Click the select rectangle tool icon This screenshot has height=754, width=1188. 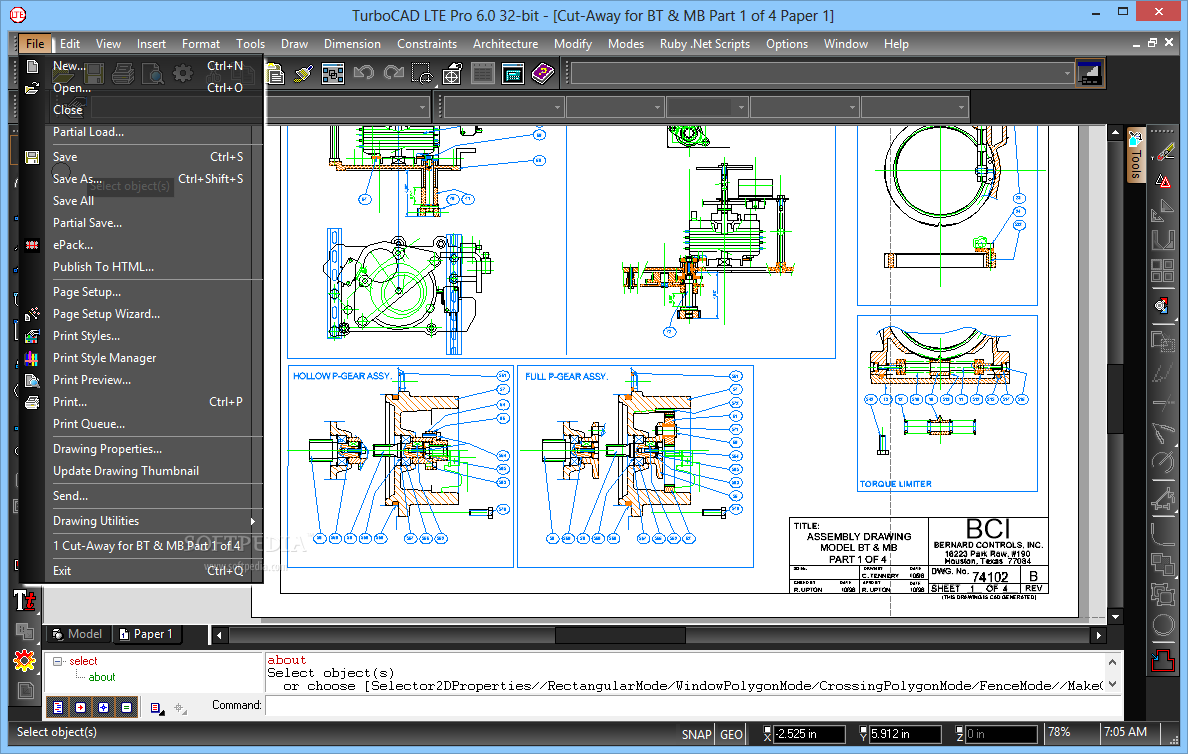422,74
